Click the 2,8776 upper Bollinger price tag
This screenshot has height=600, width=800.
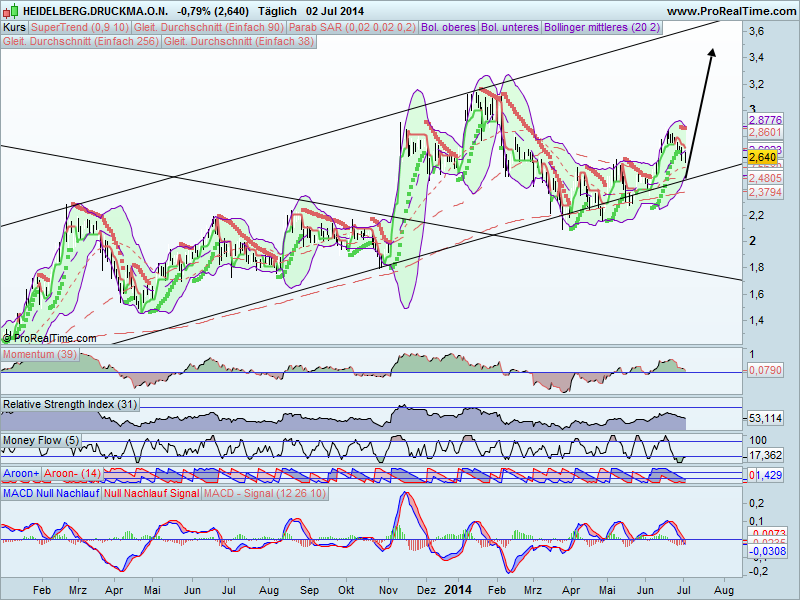click(x=765, y=120)
